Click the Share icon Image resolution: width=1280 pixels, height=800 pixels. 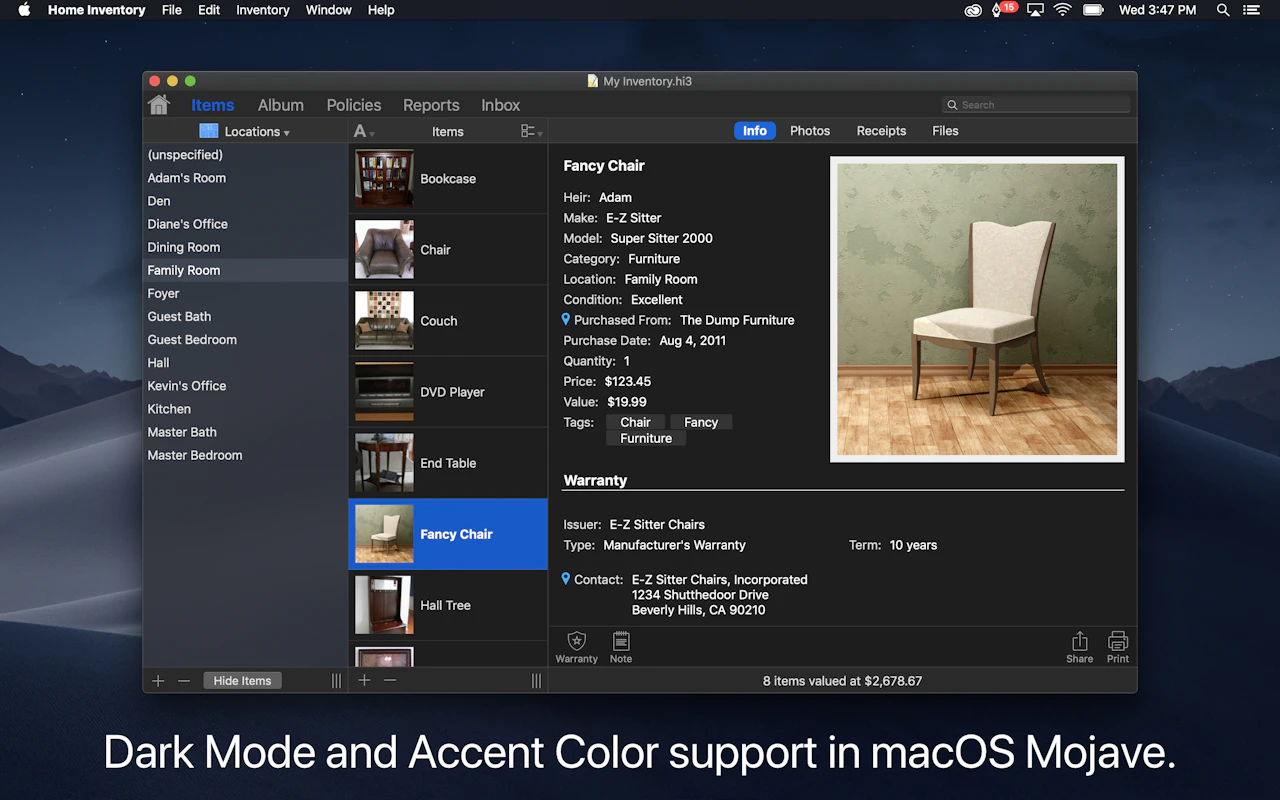(1079, 642)
